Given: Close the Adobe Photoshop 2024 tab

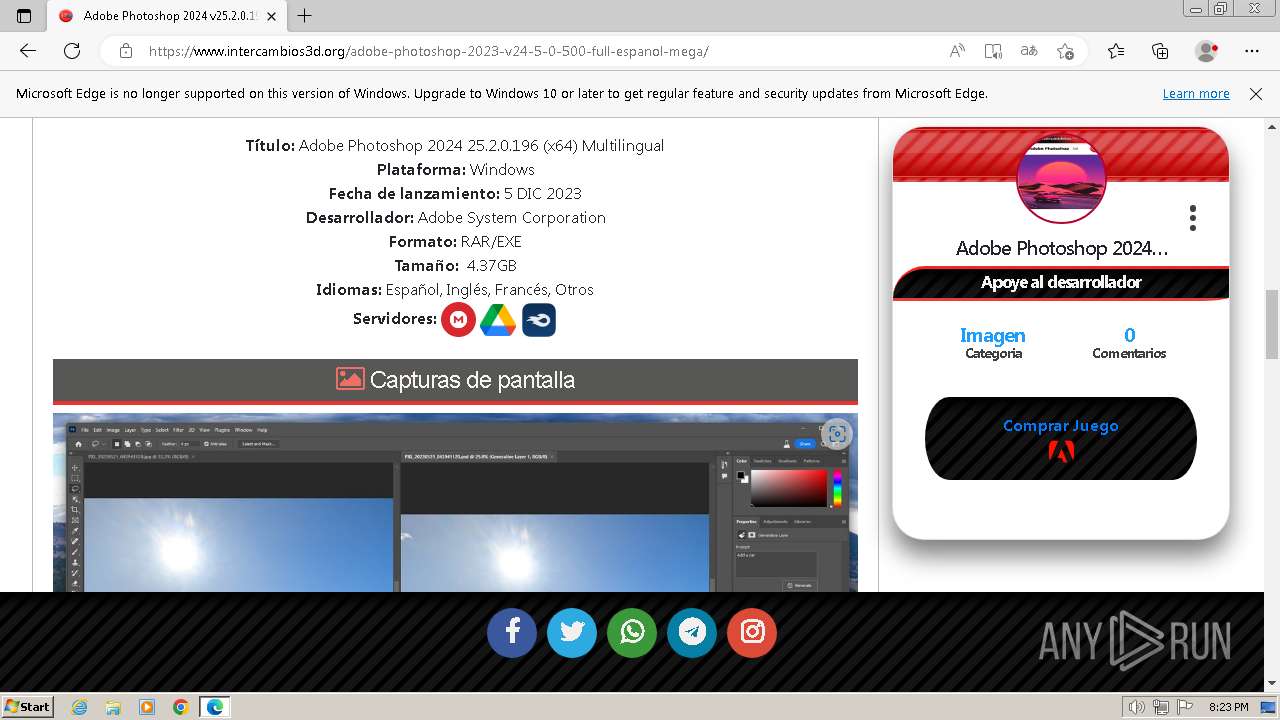Looking at the screenshot, I should (271, 16).
